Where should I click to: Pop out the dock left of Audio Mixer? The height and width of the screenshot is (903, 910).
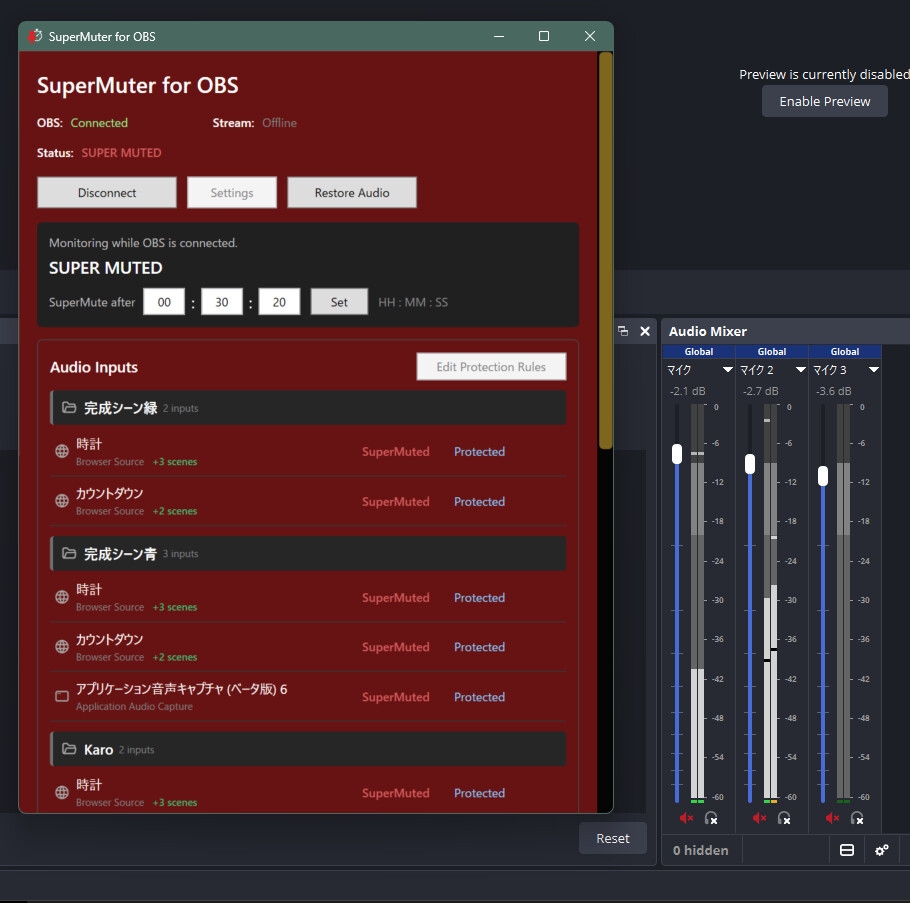[623, 331]
